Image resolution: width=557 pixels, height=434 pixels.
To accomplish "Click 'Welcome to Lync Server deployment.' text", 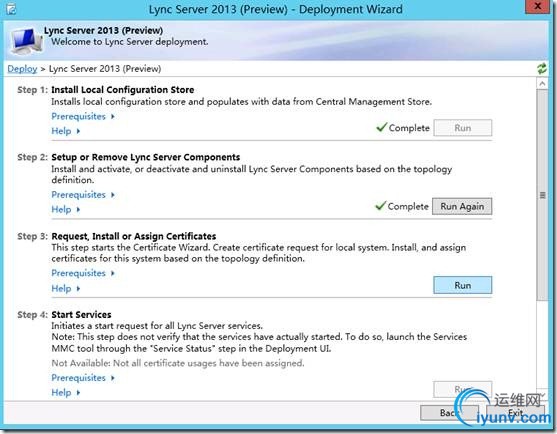I will pos(129,42).
